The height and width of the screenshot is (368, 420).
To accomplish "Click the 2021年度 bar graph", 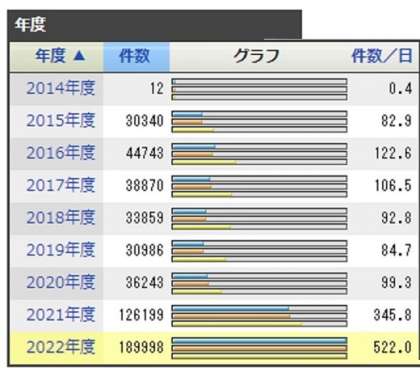I will (259, 316).
